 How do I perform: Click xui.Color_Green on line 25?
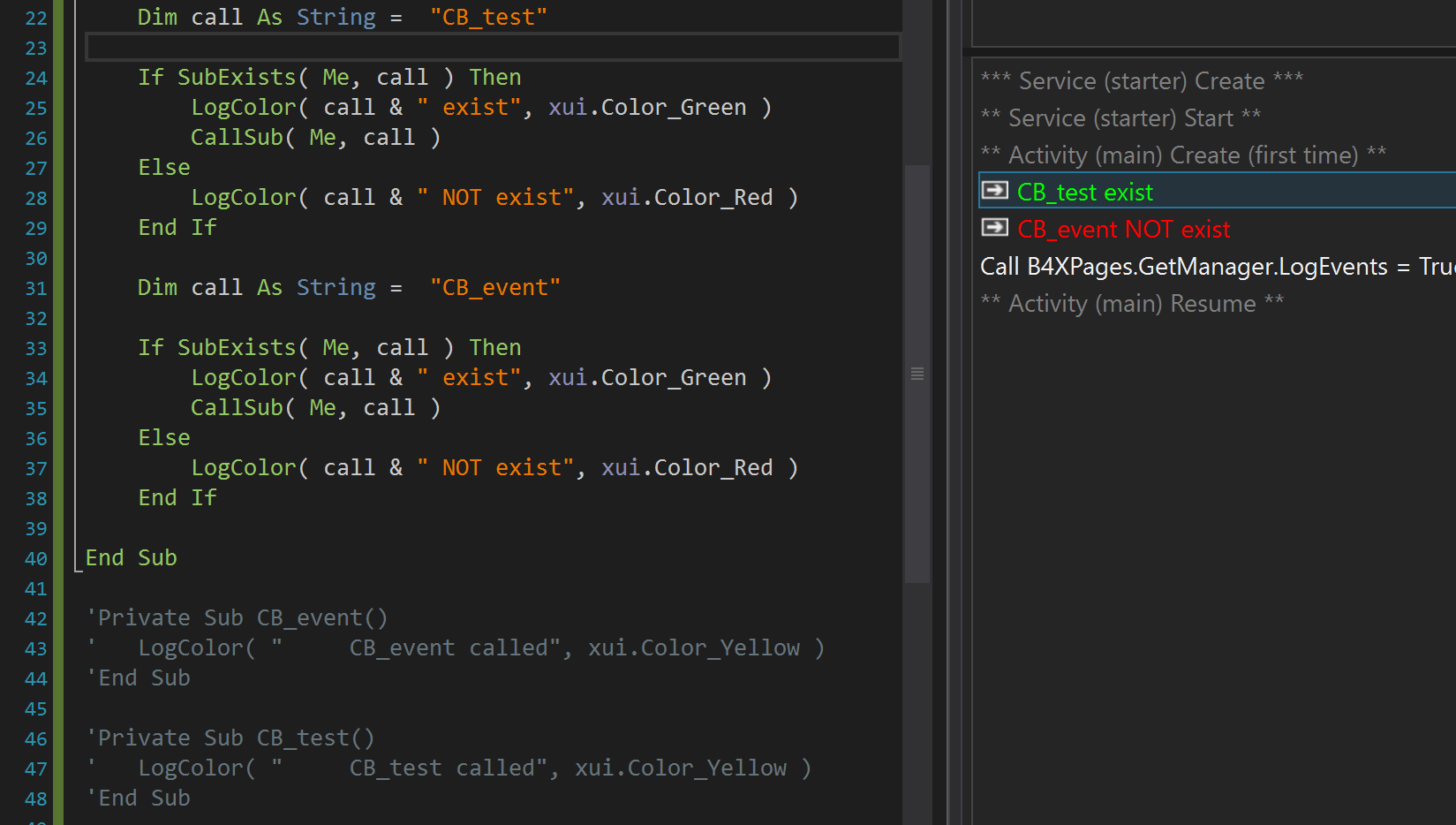coord(647,107)
